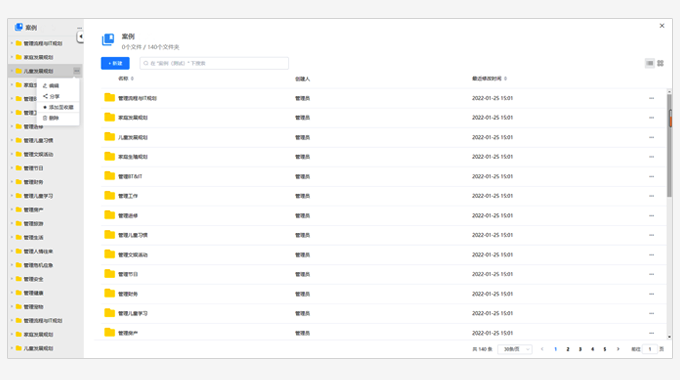Screen dimensions: 680x380
Task: Click the 案例 library icon in the sidebar header
Action: 19,27
